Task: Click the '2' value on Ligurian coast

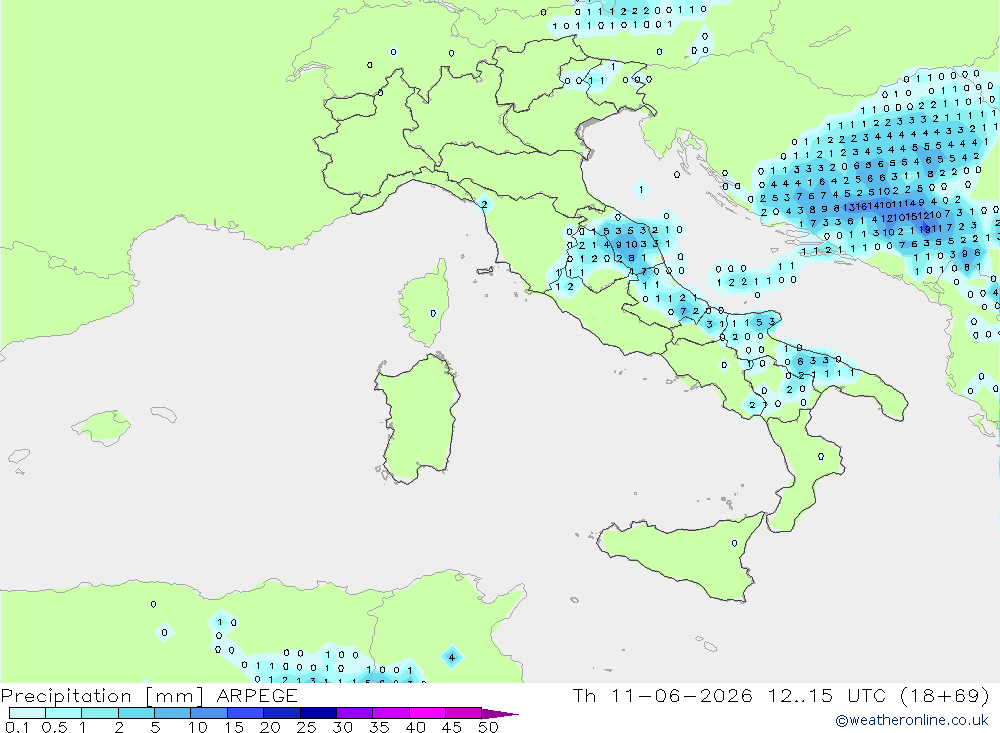Action: [x=484, y=204]
